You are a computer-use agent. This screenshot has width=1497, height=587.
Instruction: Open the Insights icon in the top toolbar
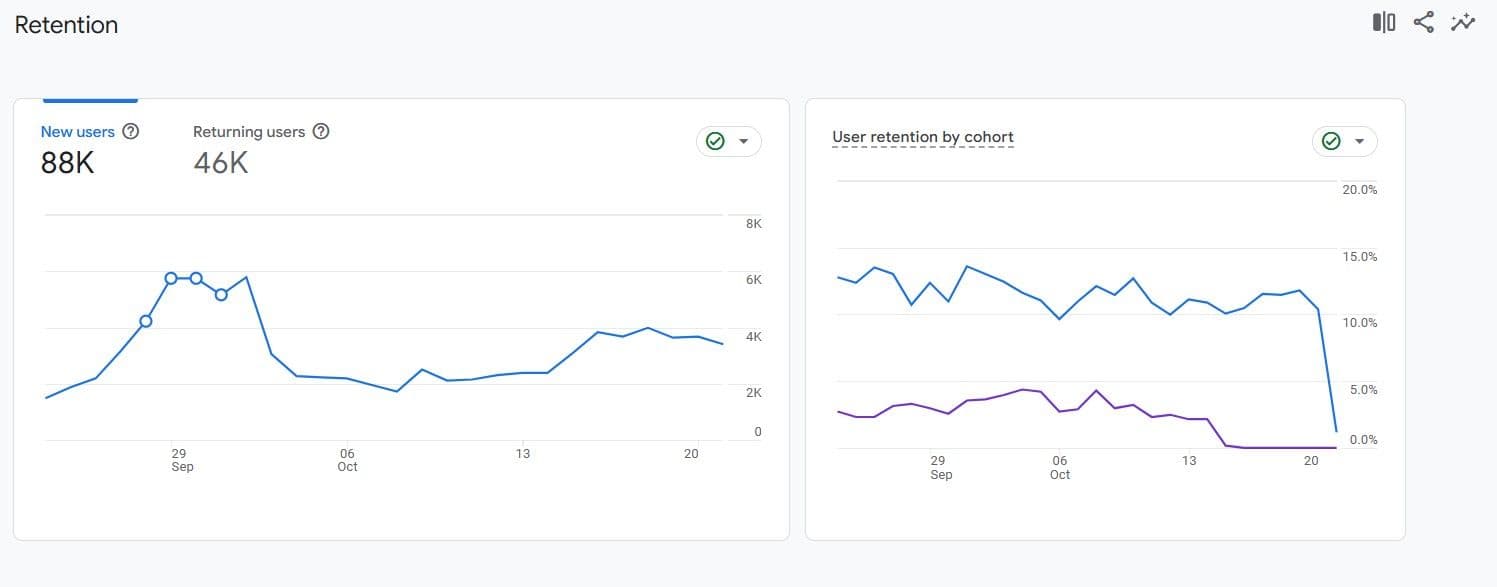[1462, 21]
